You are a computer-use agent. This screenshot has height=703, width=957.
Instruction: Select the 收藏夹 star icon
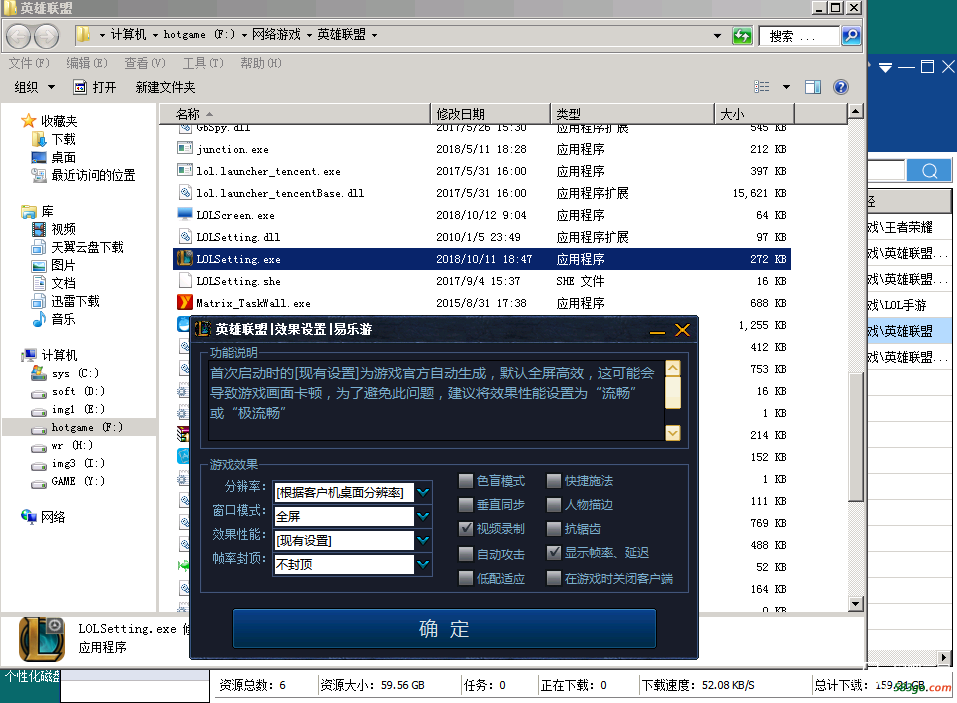click(x=28, y=121)
